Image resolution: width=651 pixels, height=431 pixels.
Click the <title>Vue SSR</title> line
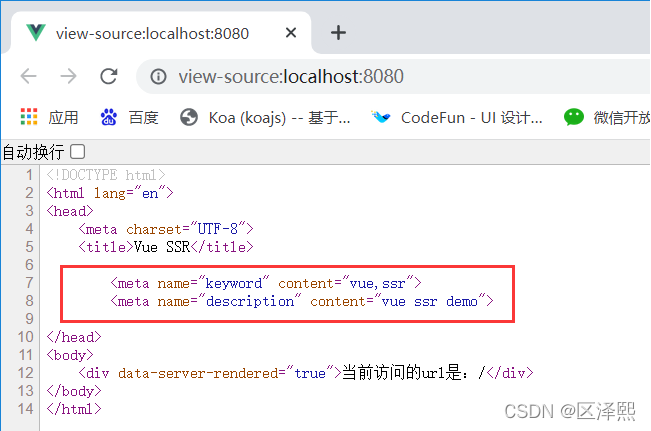166,247
